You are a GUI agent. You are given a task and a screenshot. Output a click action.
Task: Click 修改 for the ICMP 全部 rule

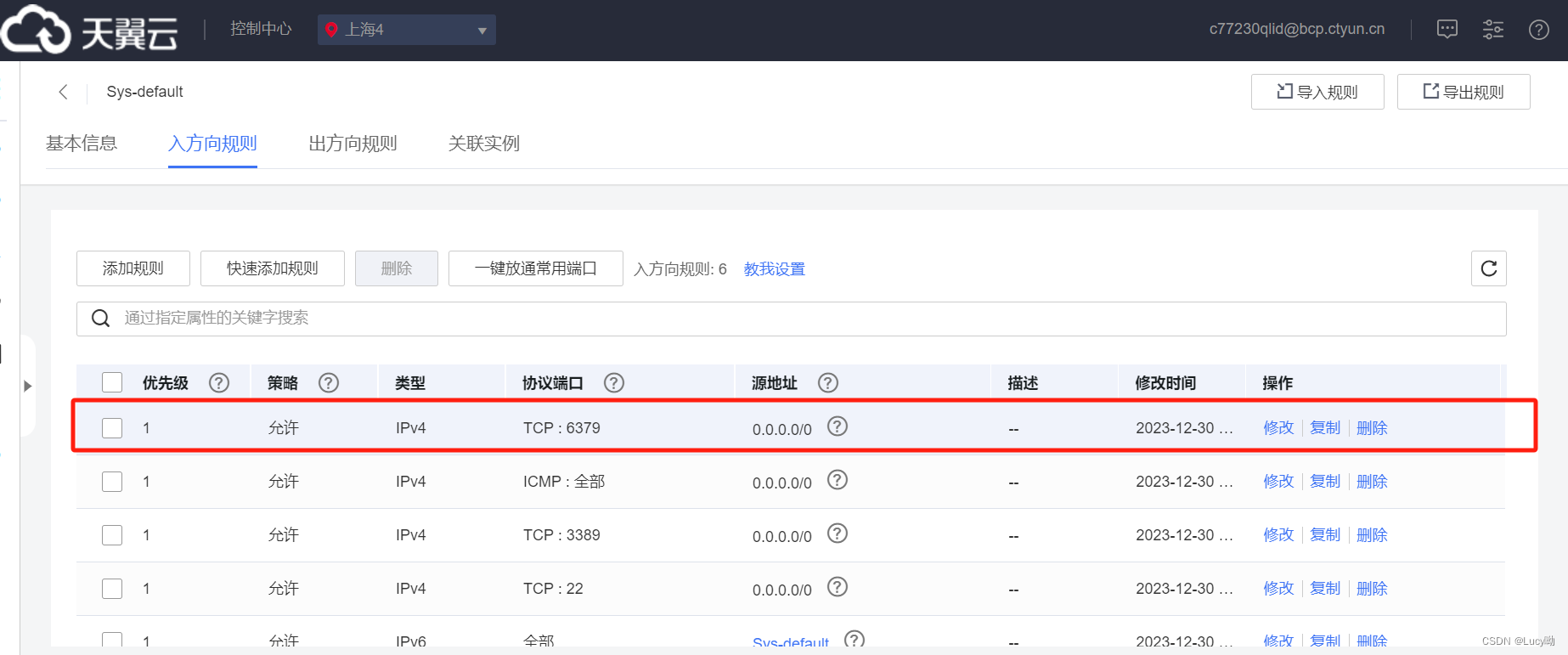1278,482
